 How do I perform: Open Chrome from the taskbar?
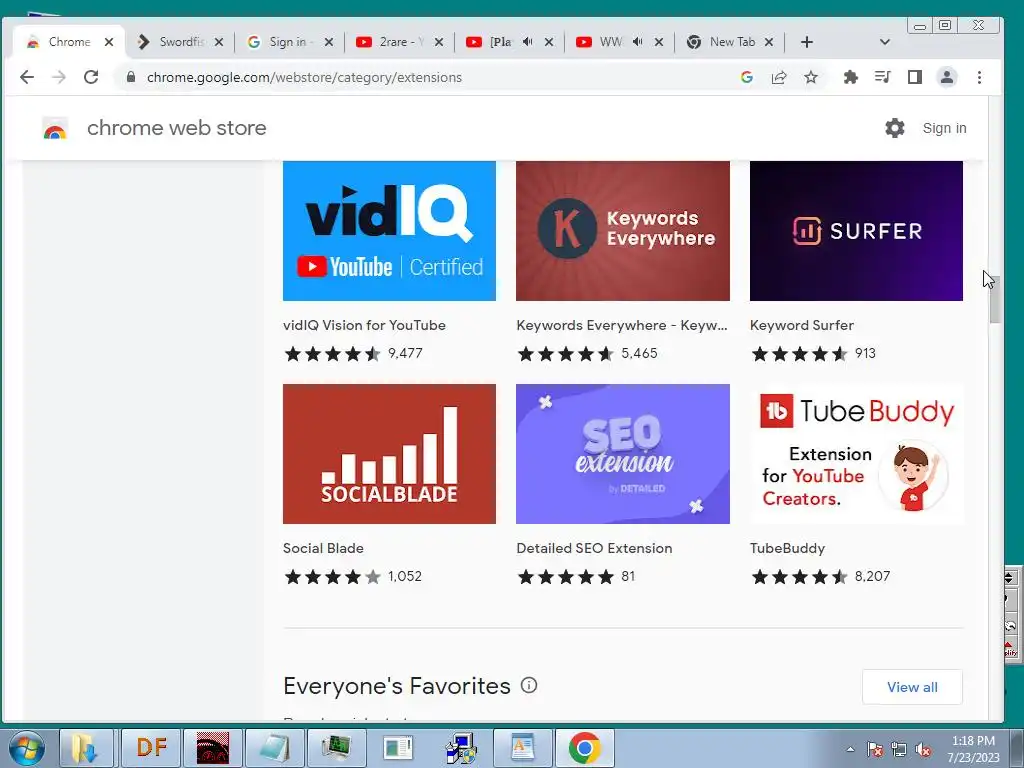584,748
